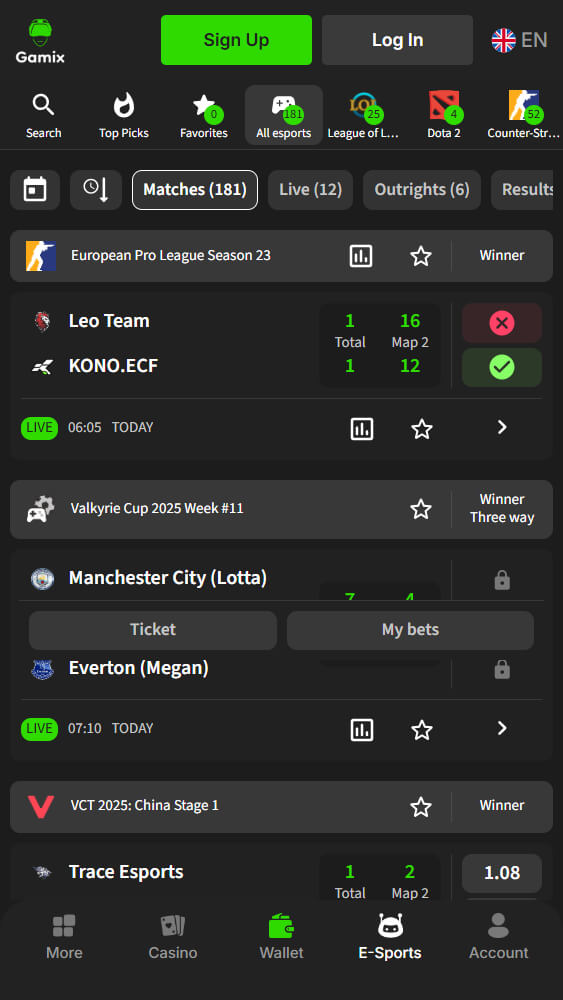Click the green Sign Up button
This screenshot has width=563, height=1000.
point(237,40)
